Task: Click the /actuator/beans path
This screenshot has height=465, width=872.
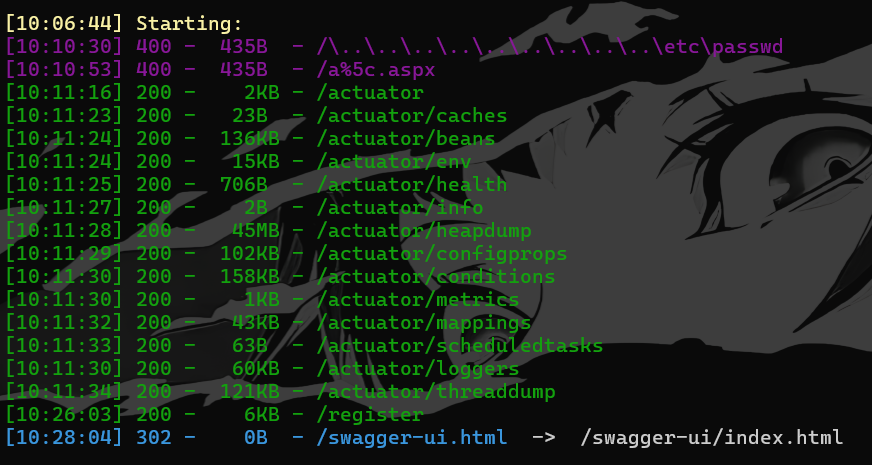Action: coord(405,138)
